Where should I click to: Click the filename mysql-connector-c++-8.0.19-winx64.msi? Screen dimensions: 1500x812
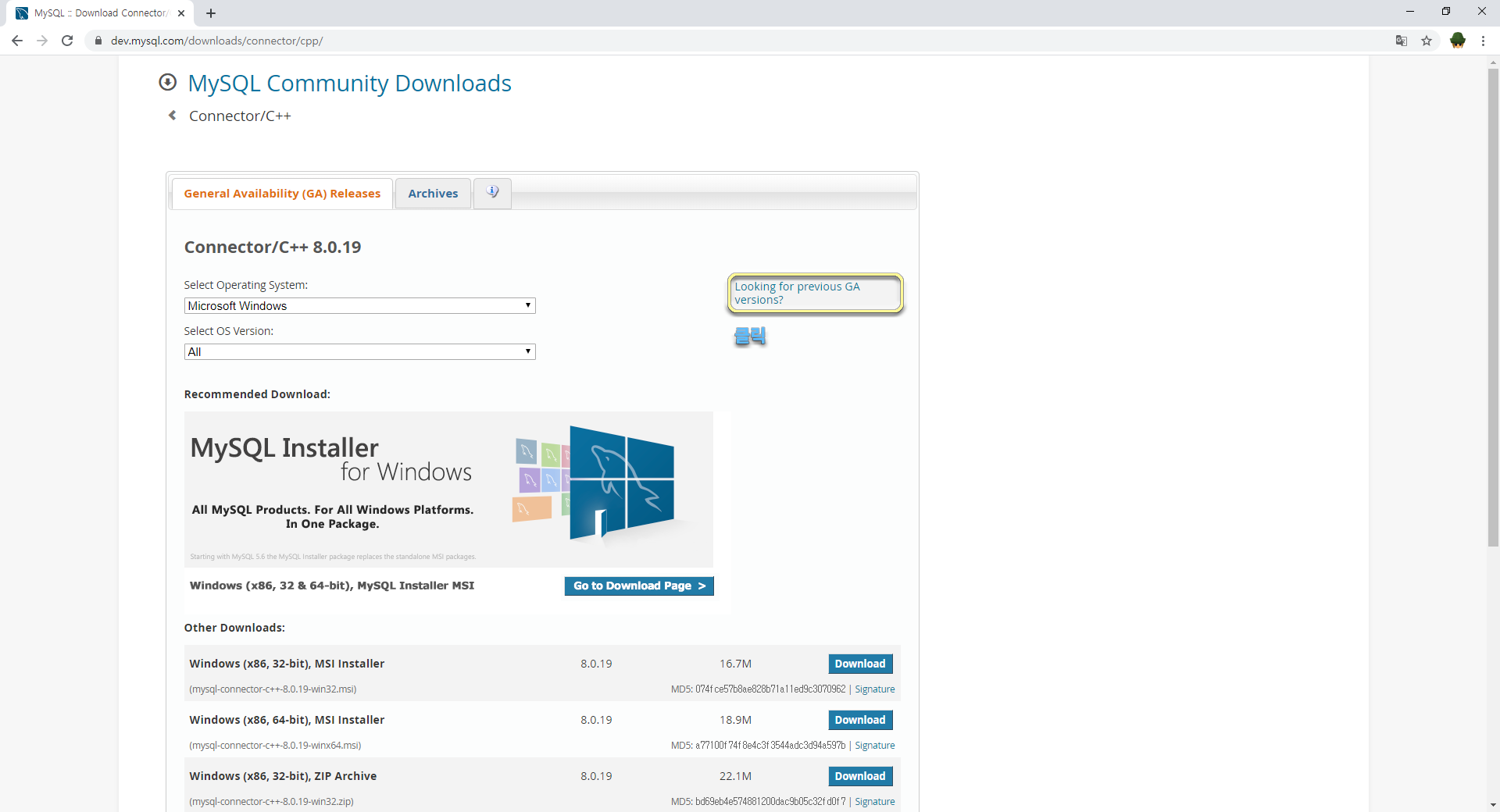(x=275, y=746)
